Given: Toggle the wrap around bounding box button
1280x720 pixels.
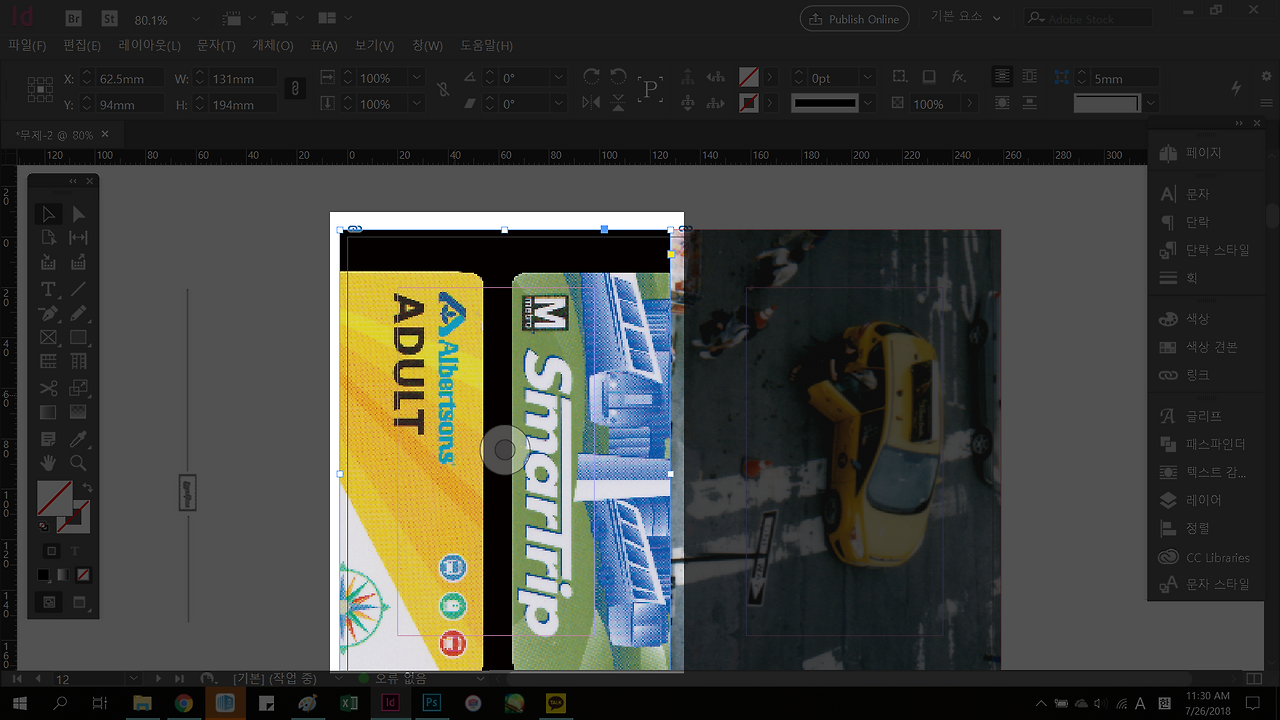Looking at the screenshot, I should 1028,78.
